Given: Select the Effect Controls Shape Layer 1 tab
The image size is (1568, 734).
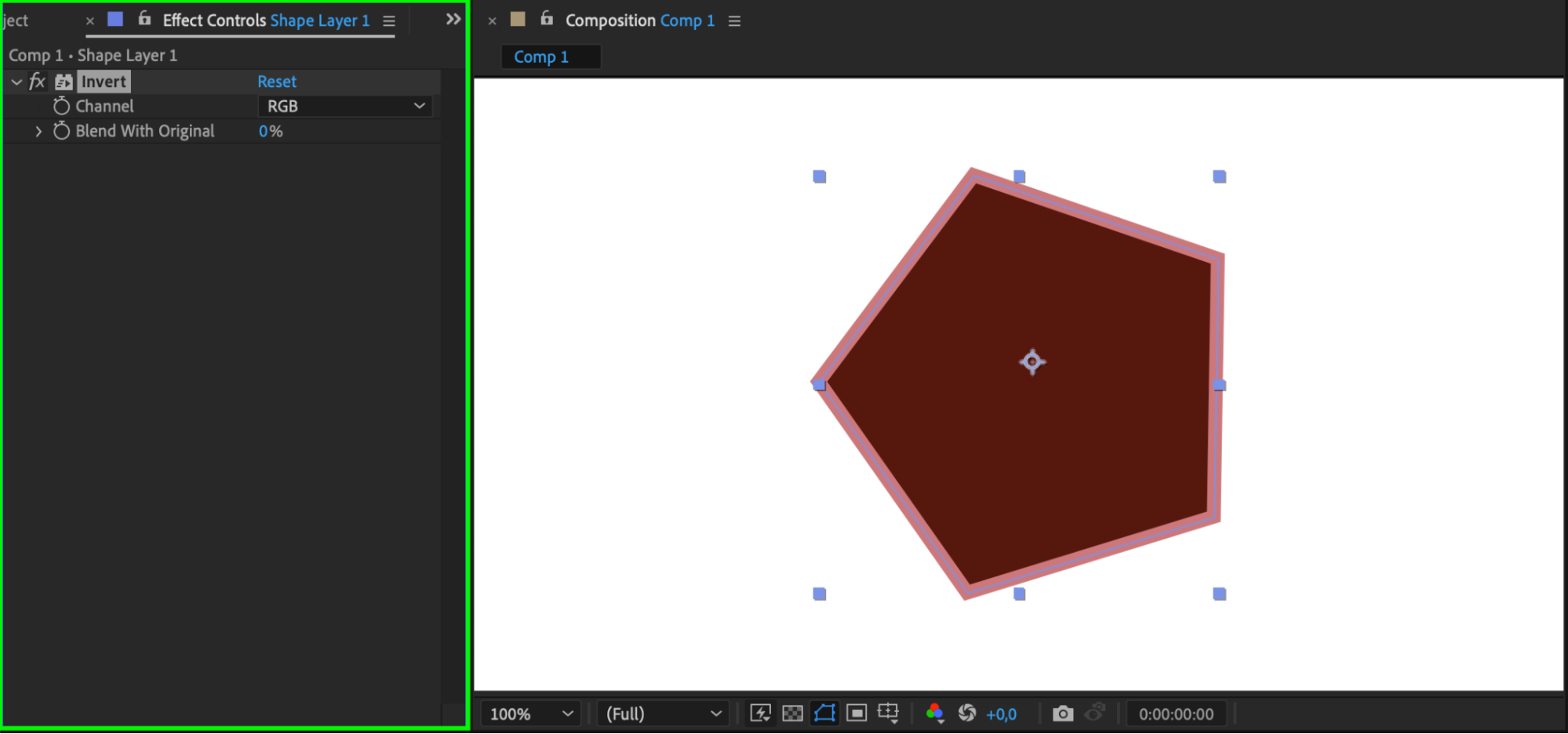Looking at the screenshot, I should tap(266, 20).
